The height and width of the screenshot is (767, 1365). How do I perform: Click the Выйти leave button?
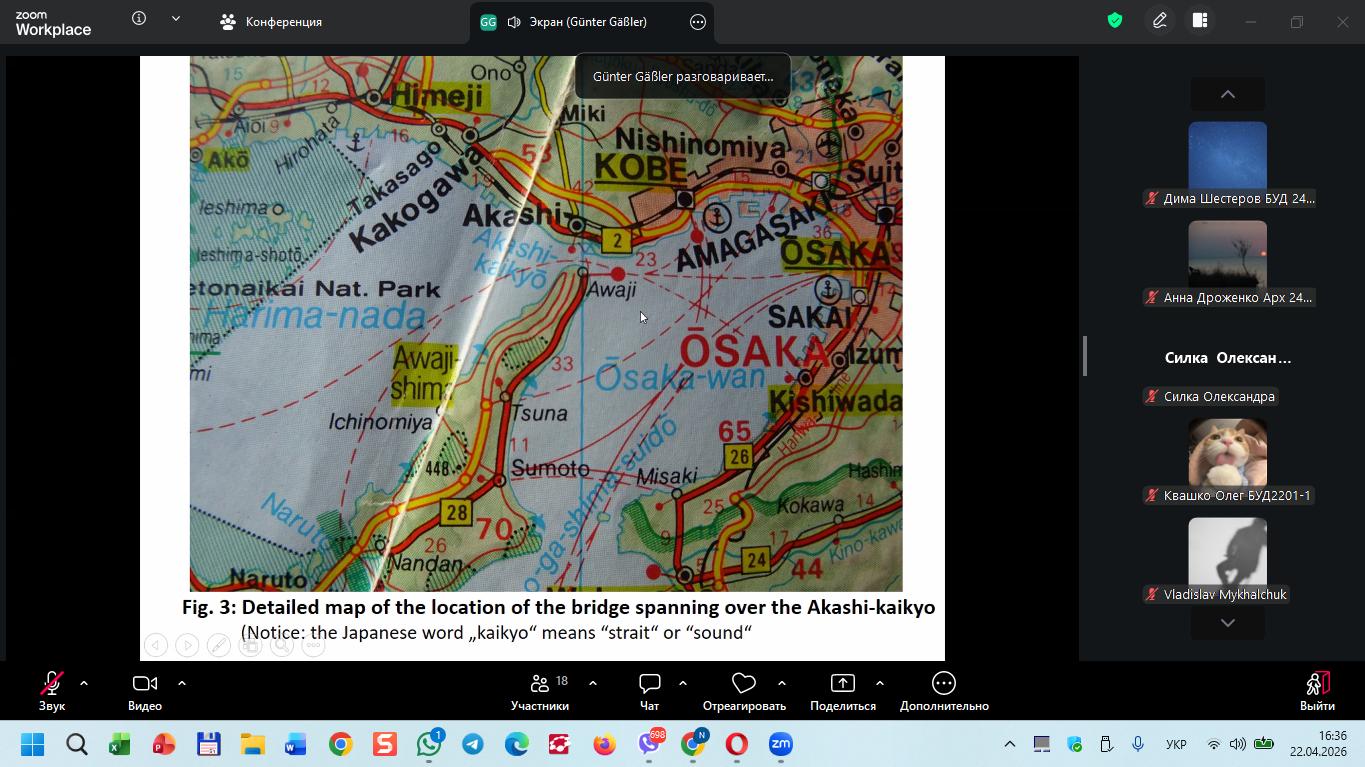coord(1317,690)
